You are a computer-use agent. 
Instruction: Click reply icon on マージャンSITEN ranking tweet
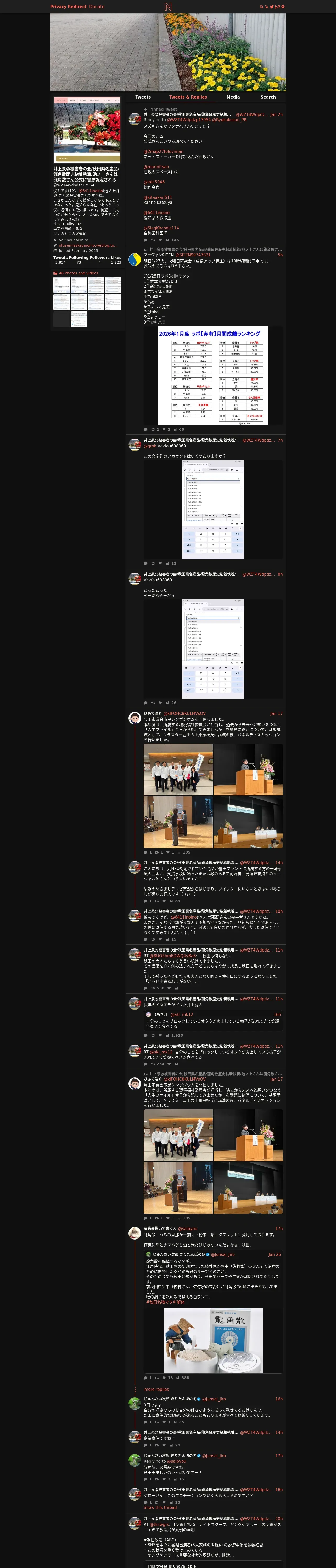click(145, 429)
